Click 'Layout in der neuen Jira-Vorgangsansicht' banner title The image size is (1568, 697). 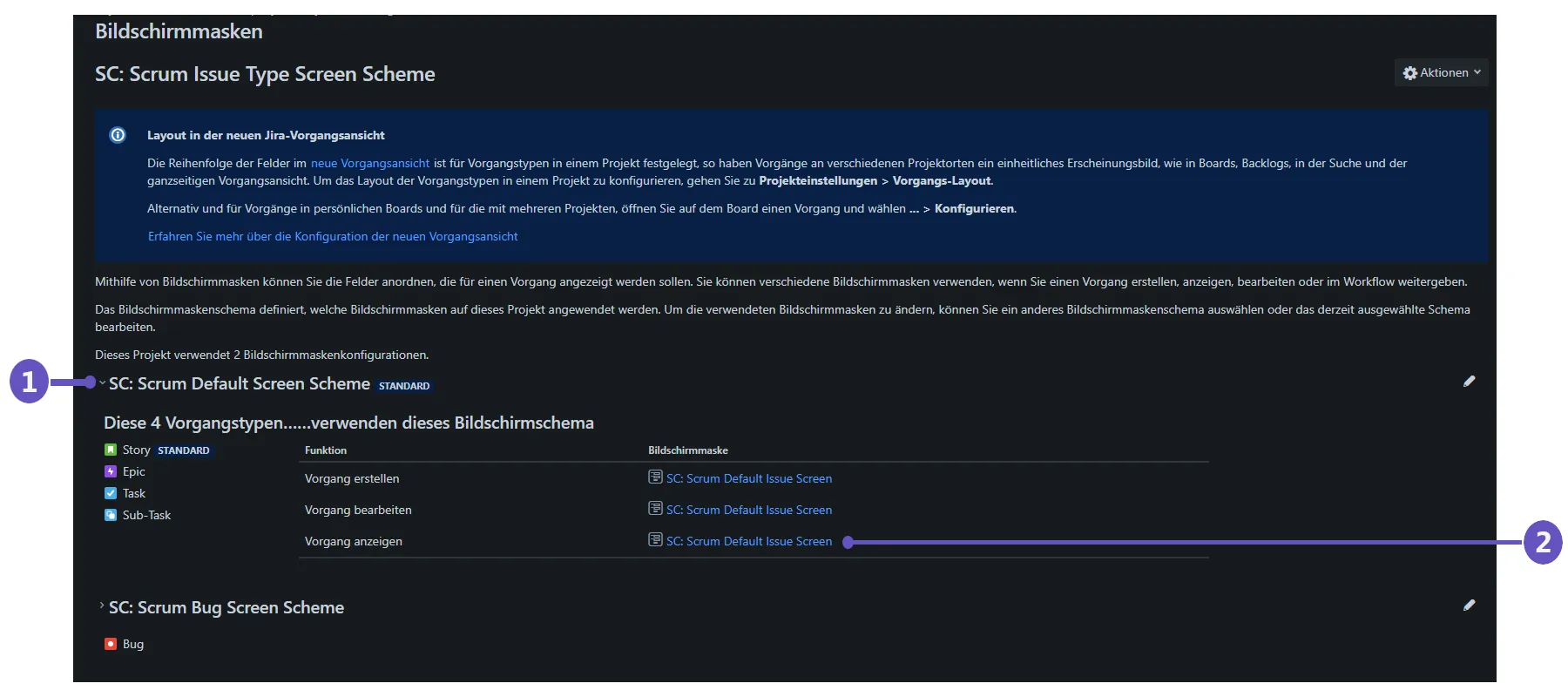(x=266, y=135)
